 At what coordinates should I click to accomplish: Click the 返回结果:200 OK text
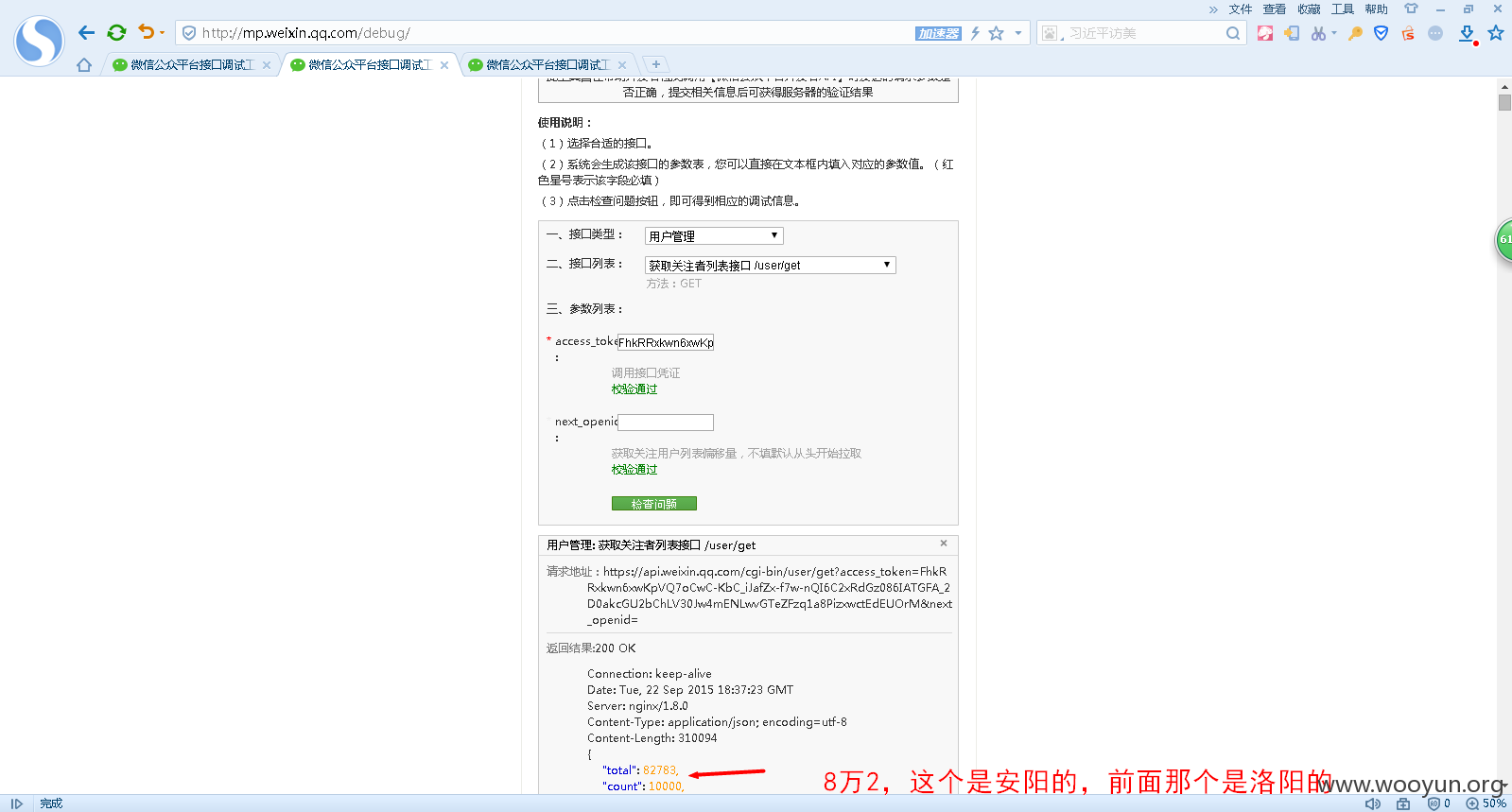591,648
